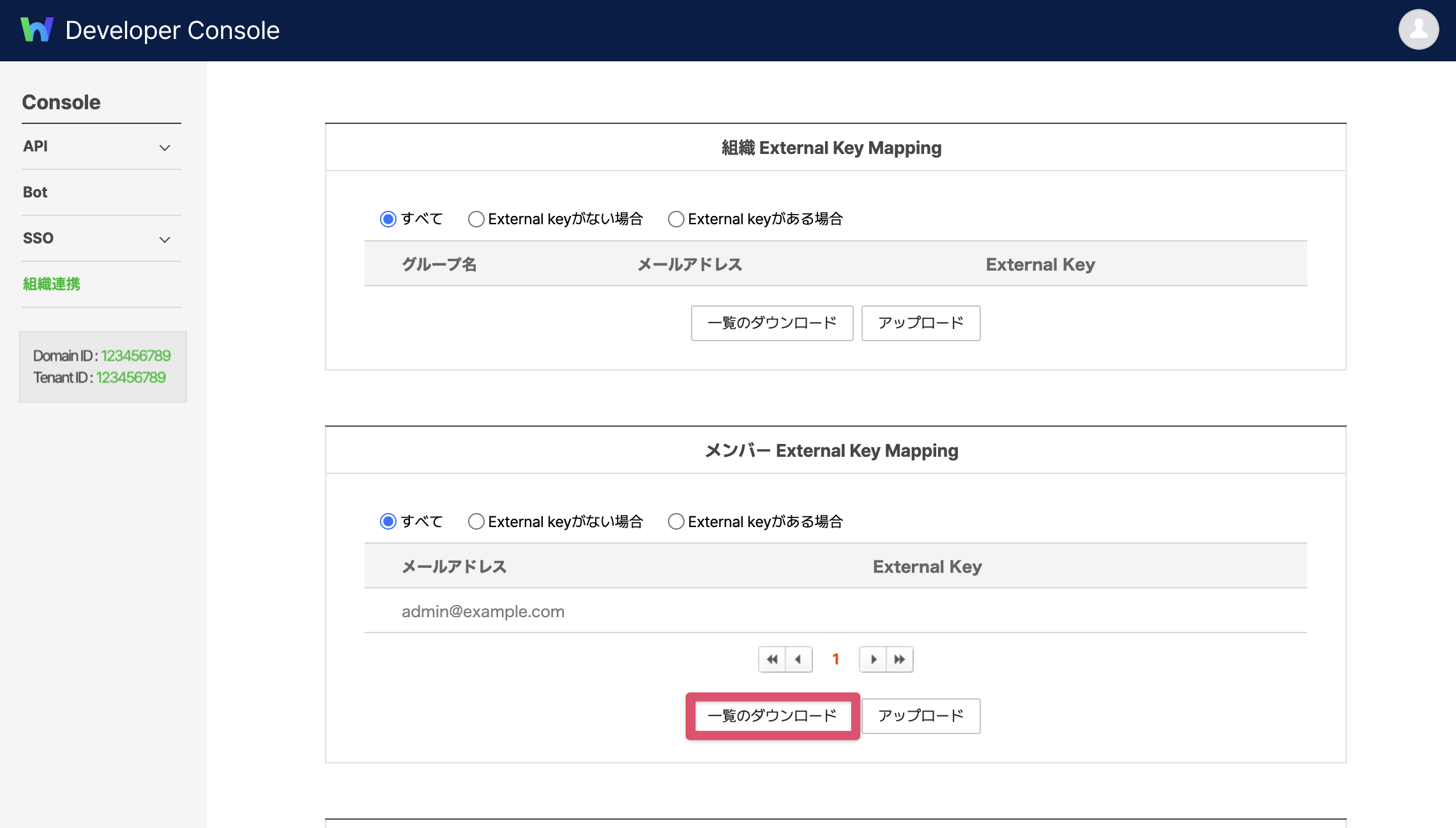
Task: Open the SSO sidebar item
Action: (x=102, y=238)
